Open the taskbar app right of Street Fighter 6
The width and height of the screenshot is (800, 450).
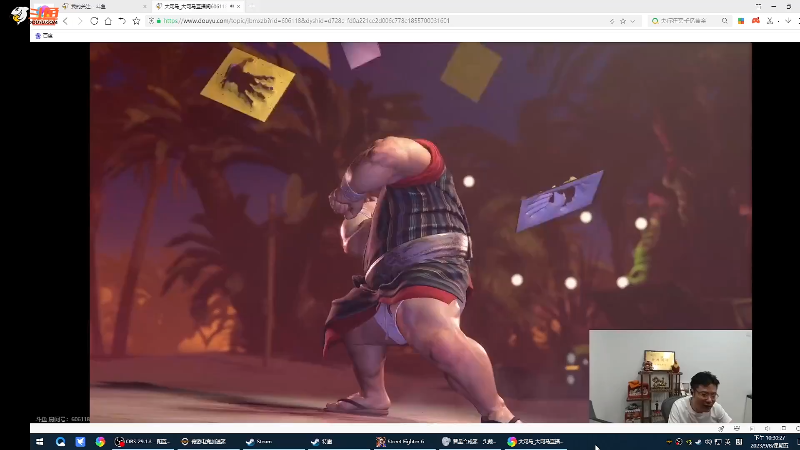click(x=470, y=442)
